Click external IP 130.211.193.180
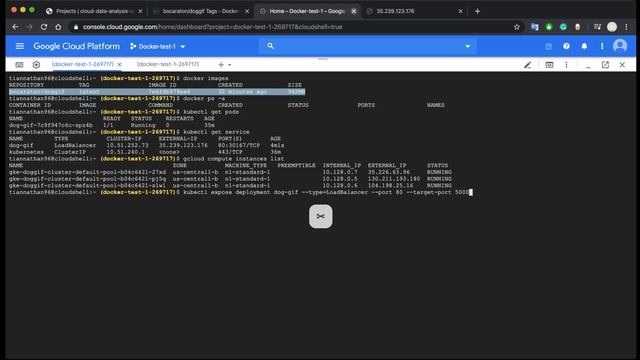 (x=393, y=179)
